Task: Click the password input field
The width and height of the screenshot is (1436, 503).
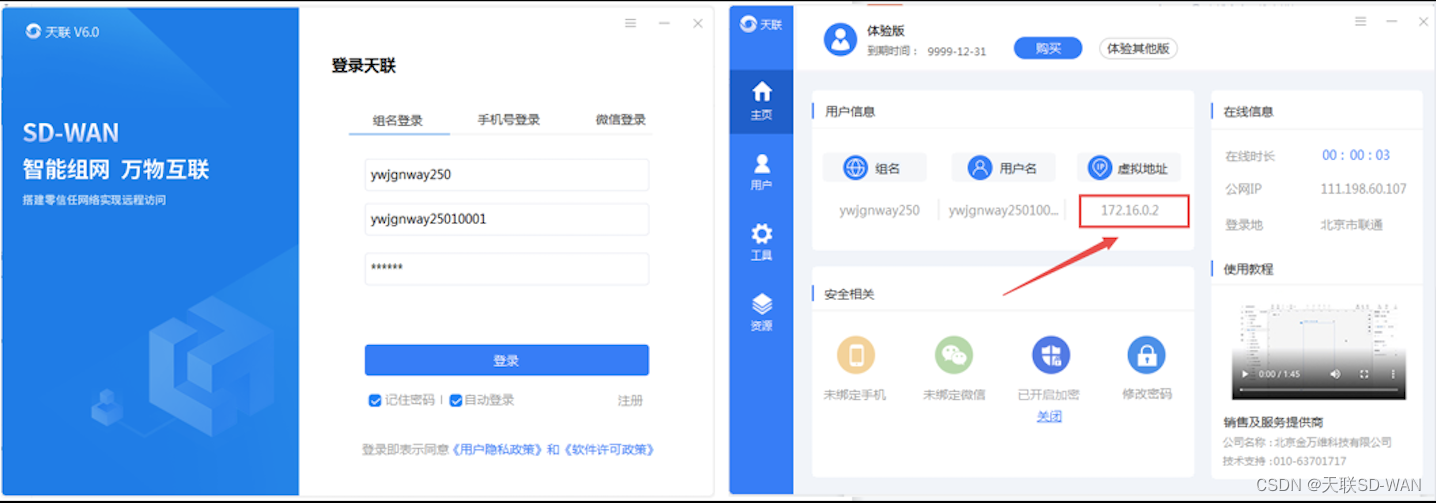Action: click(507, 269)
